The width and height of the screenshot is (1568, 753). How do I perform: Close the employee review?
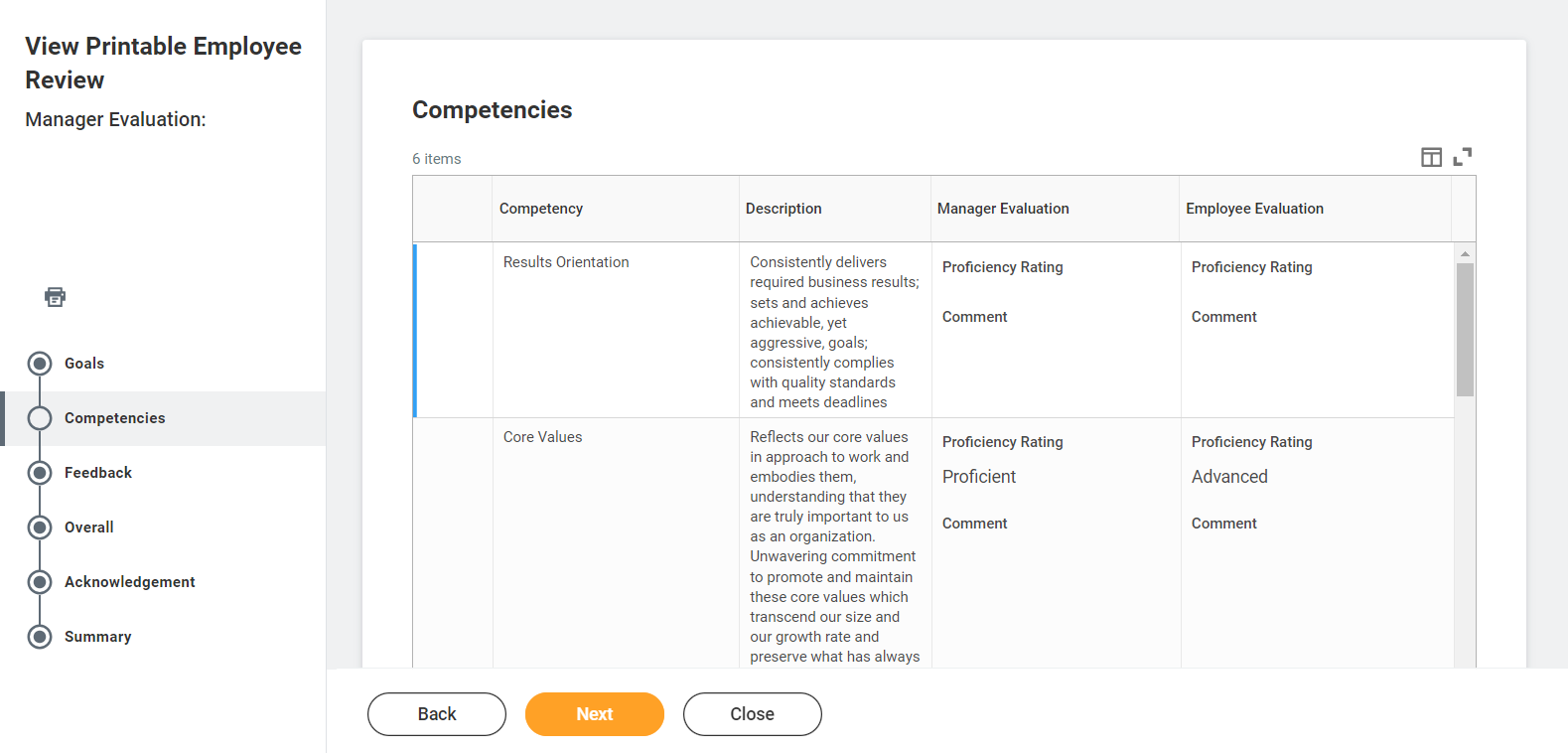(752, 713)
